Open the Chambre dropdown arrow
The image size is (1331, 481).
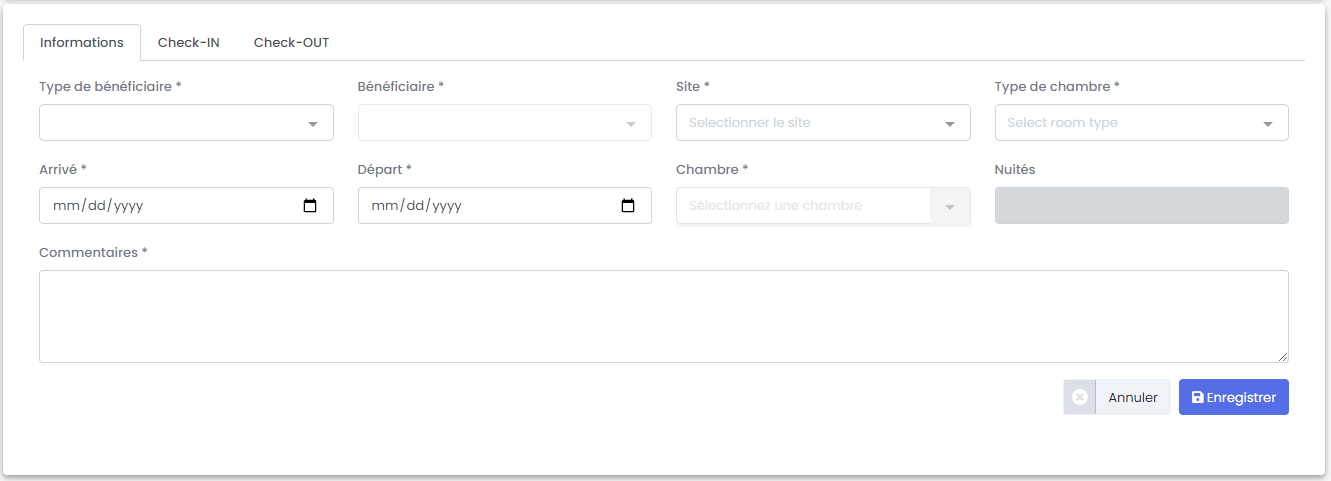[950, 207]
